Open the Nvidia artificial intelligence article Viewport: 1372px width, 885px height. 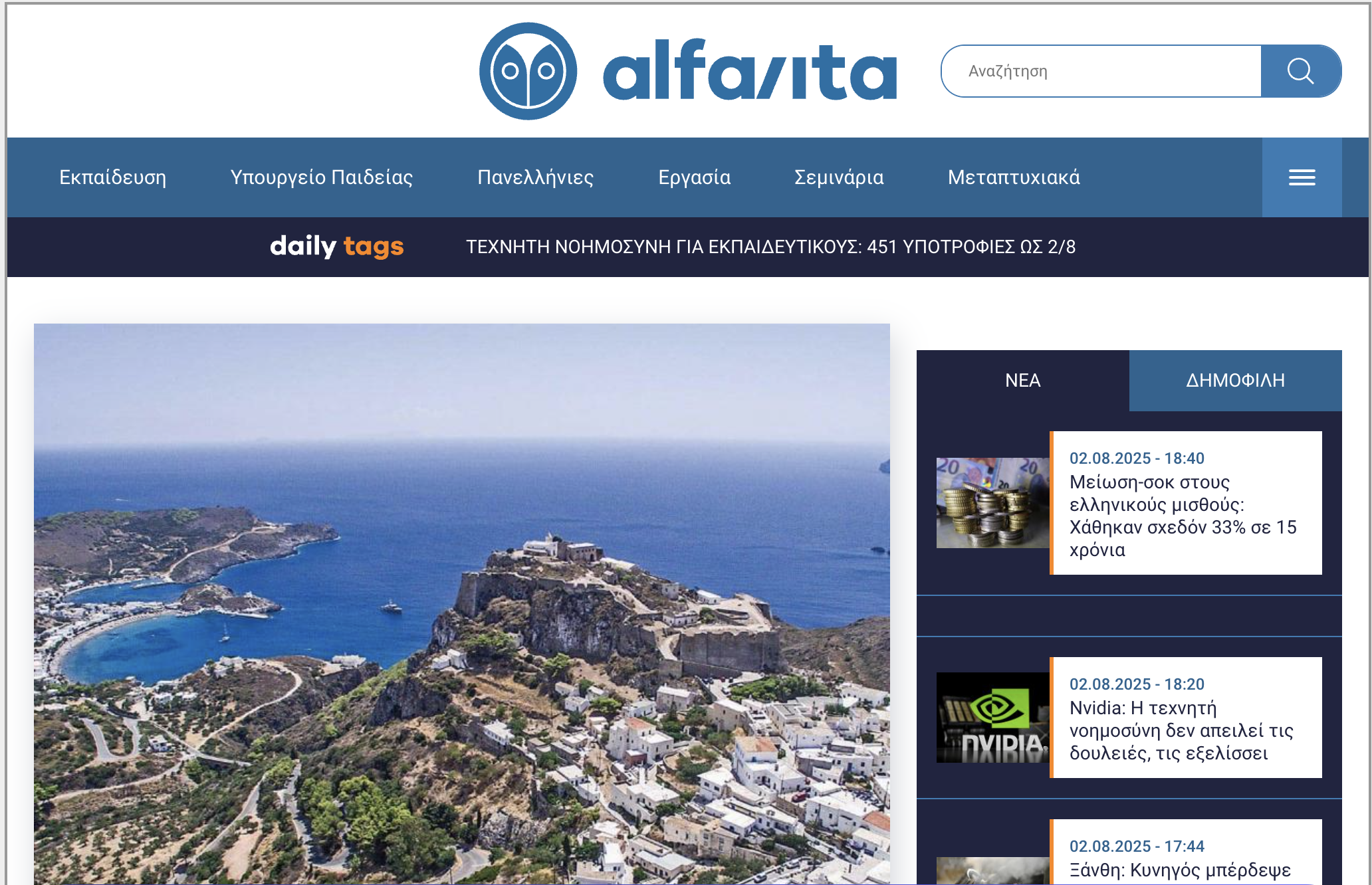1181,730
